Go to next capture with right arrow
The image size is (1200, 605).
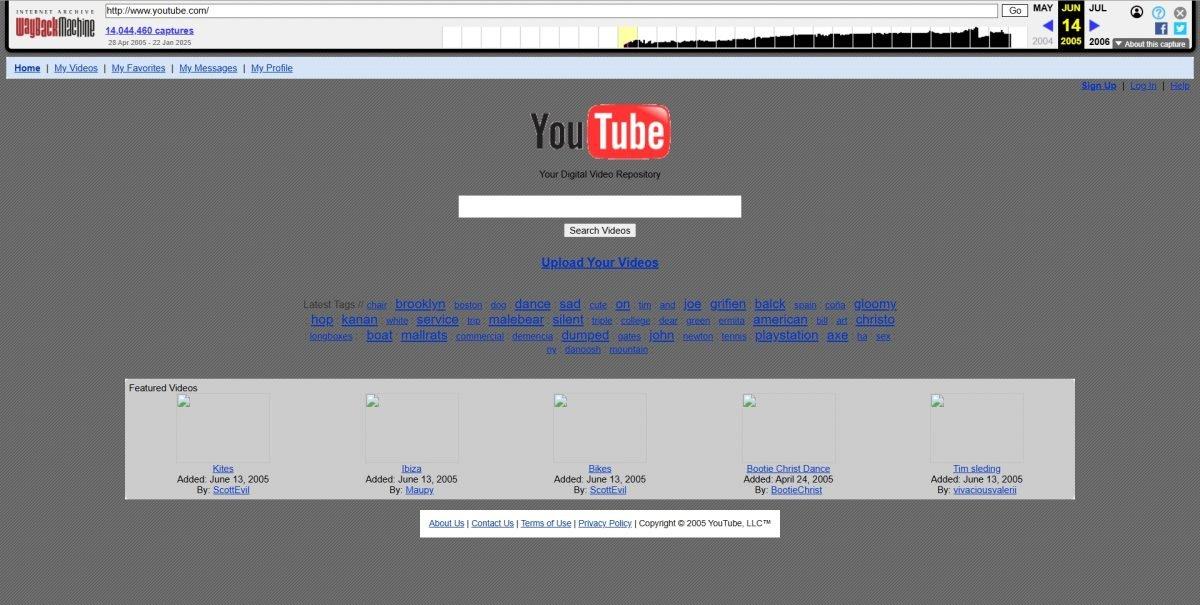1094,26
